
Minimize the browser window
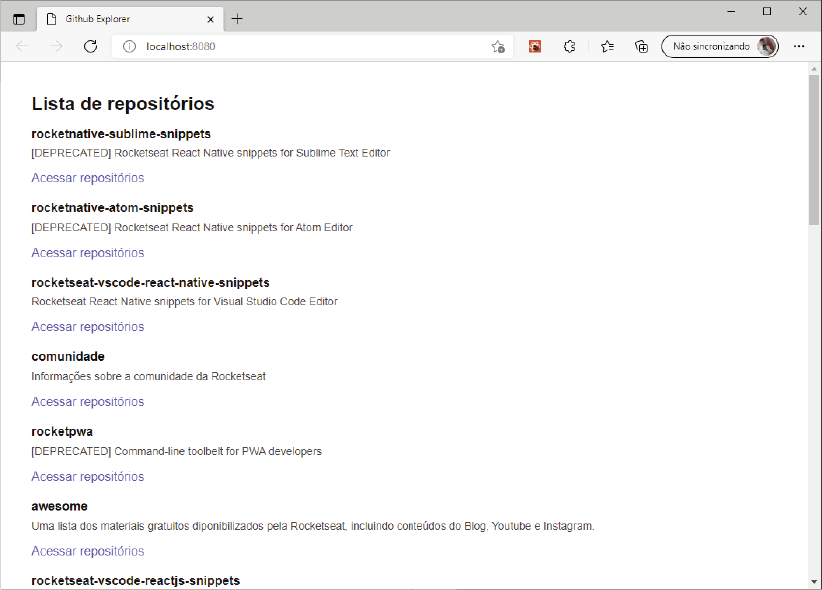731,11
